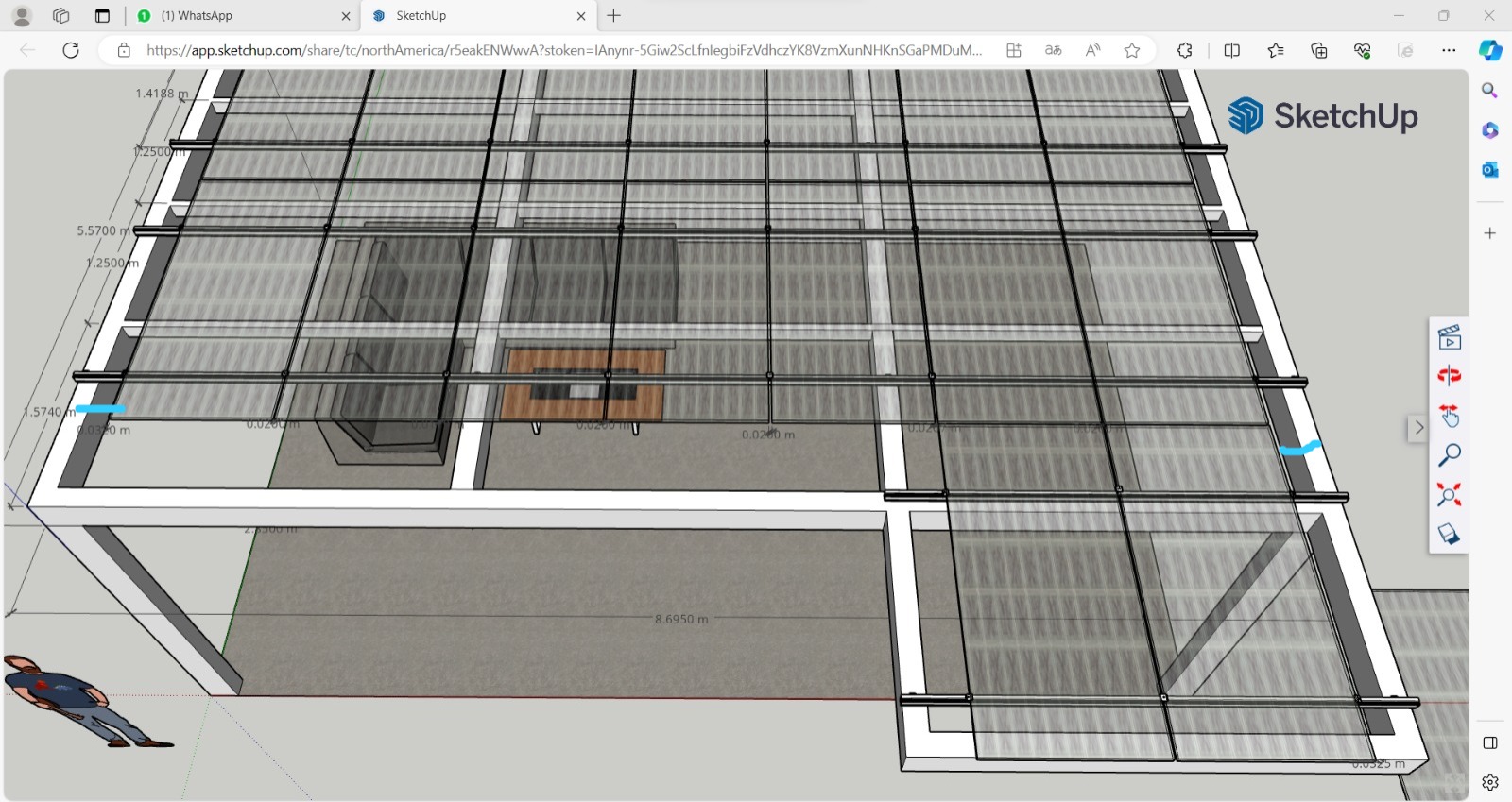Close the SketchUp browser tab
The height and width of the screenshot is (802, 1512).
(581, 16)
